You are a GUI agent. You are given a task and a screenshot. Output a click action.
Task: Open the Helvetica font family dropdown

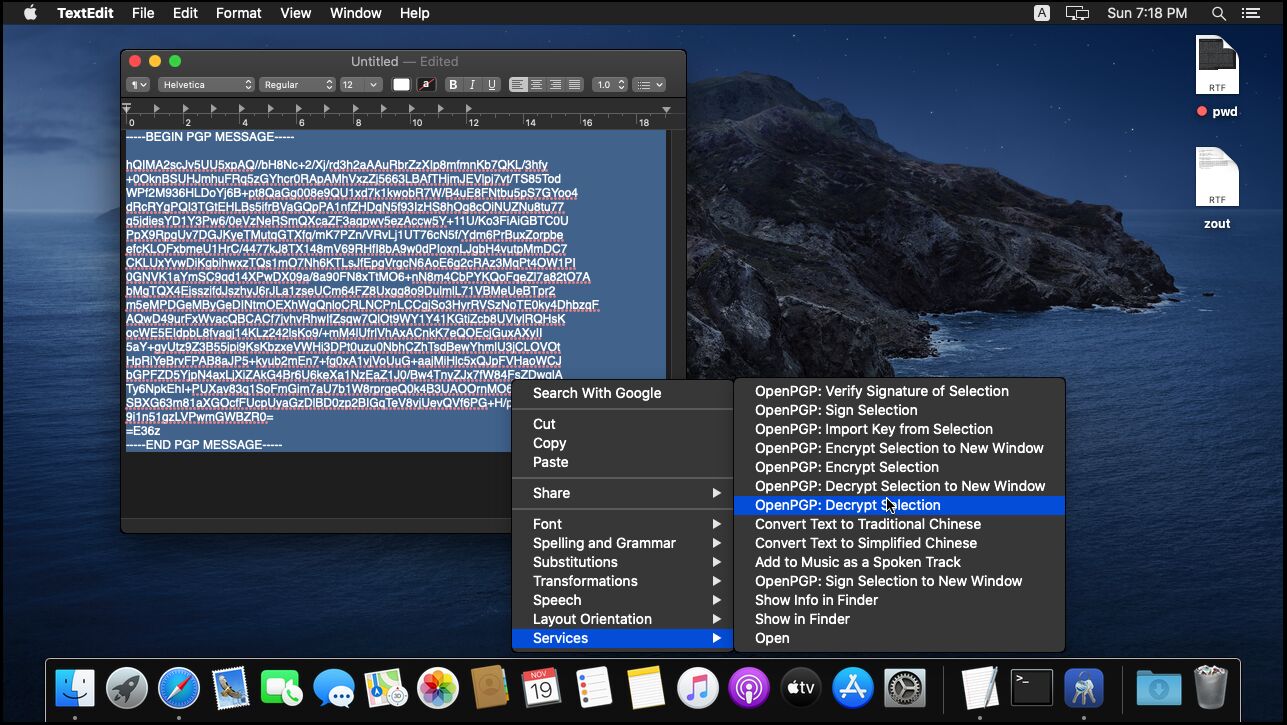[206, 85]
